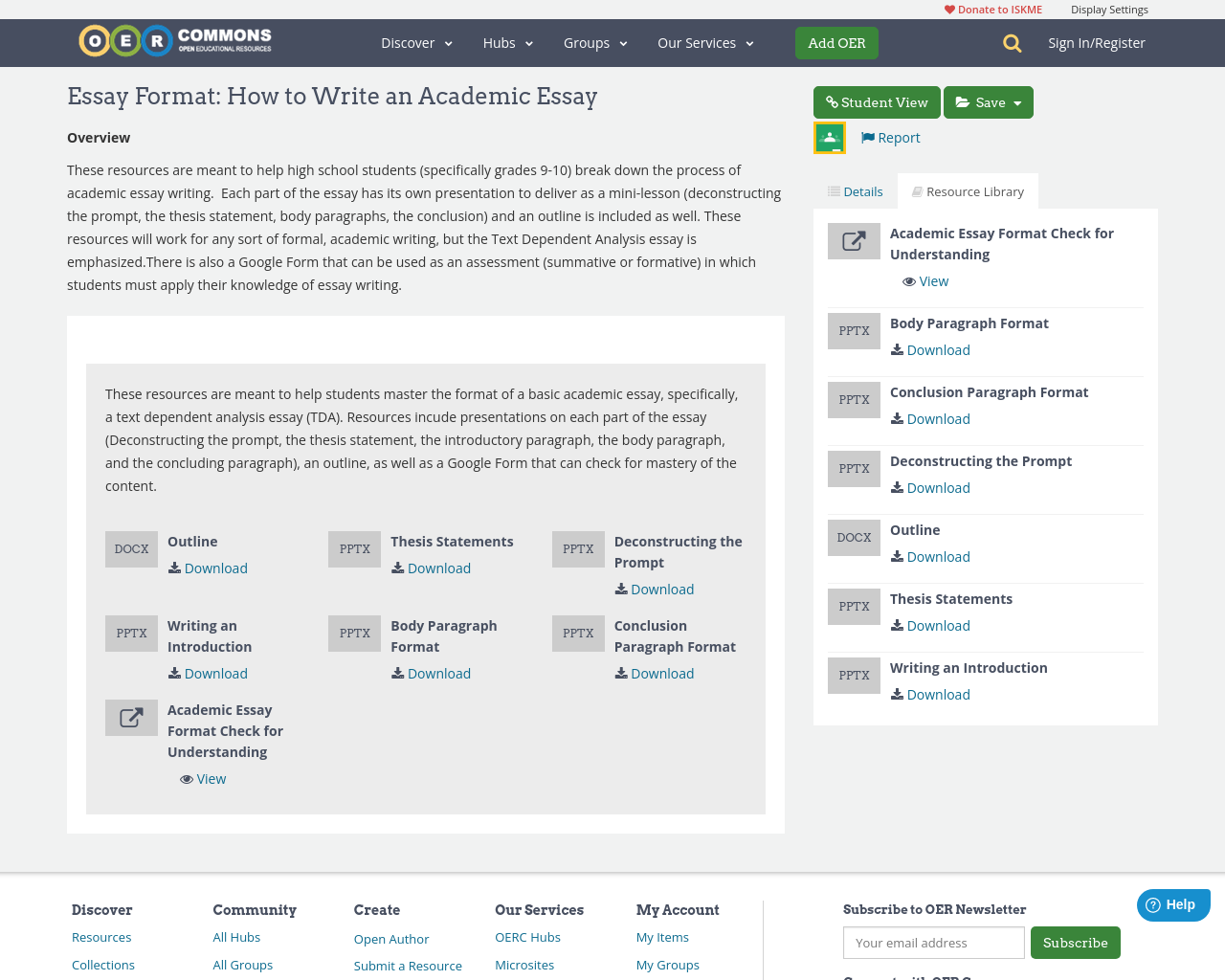Click the Thesis Statements PPTX icon
Viewport: 1225px width, 980px height.
(354, 548)
